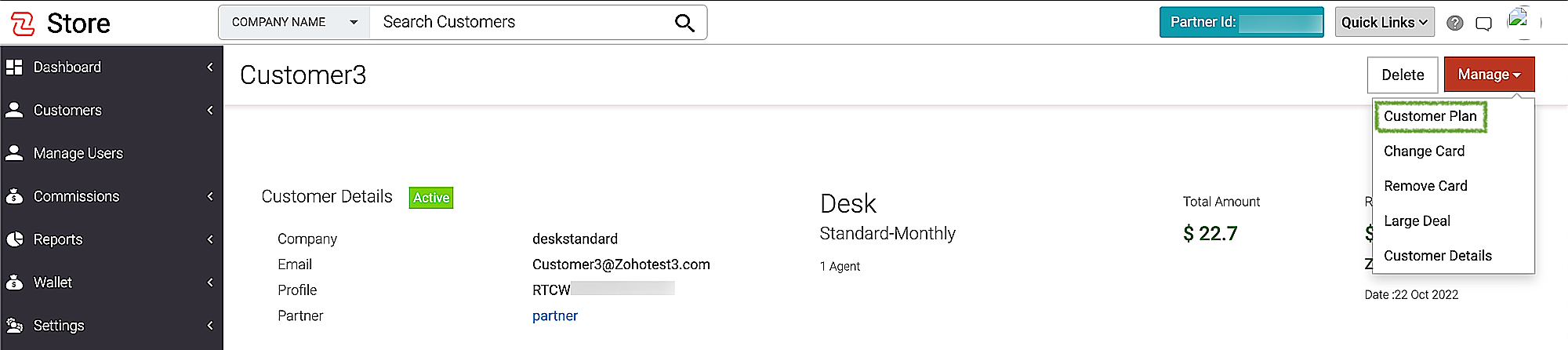Open the Quick Links dropdown
Image resolution: width=1568 pixels, height=350 pixels.
1385,23
